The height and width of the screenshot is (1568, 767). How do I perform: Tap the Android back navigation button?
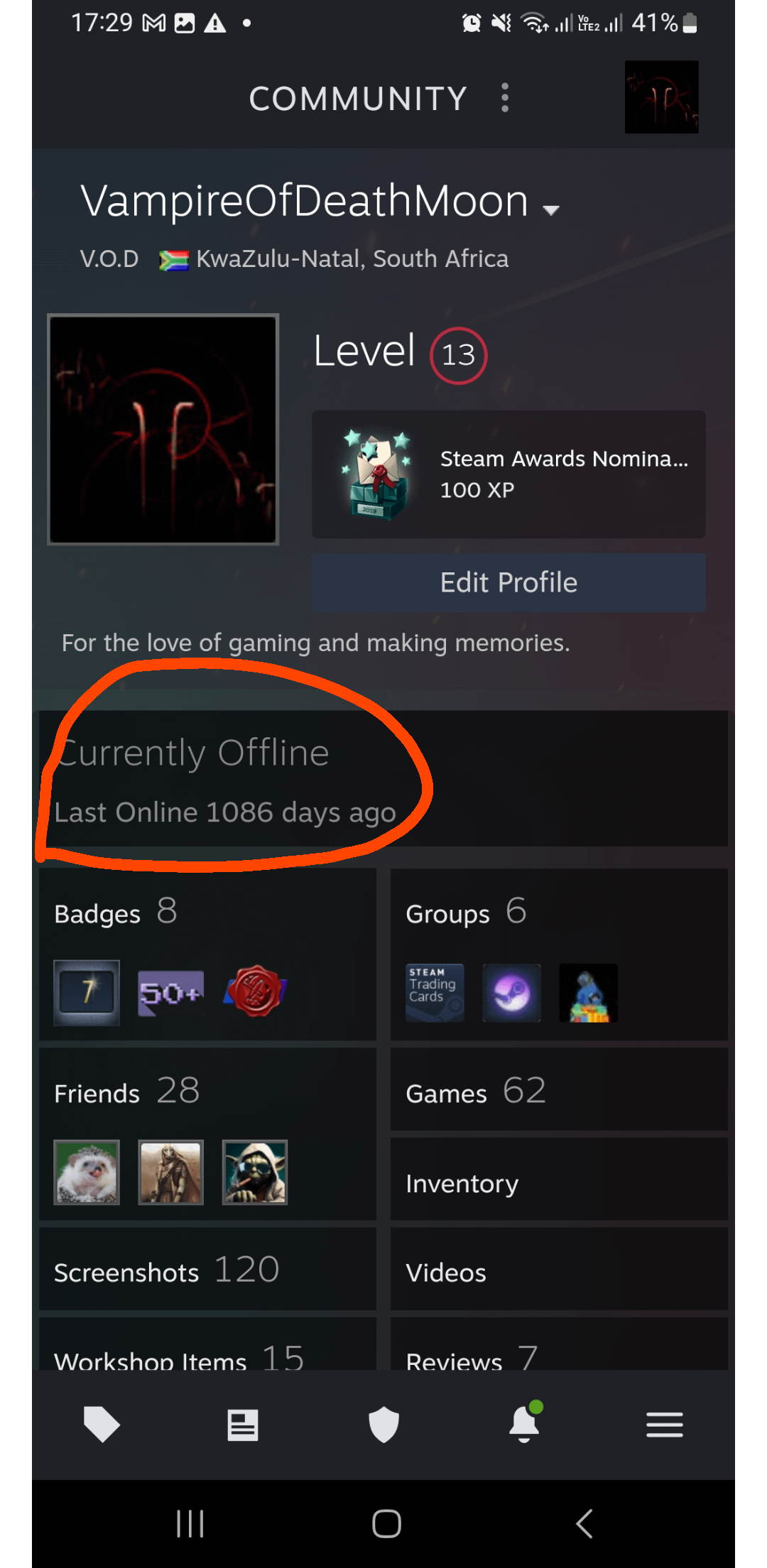[584, 1523]
